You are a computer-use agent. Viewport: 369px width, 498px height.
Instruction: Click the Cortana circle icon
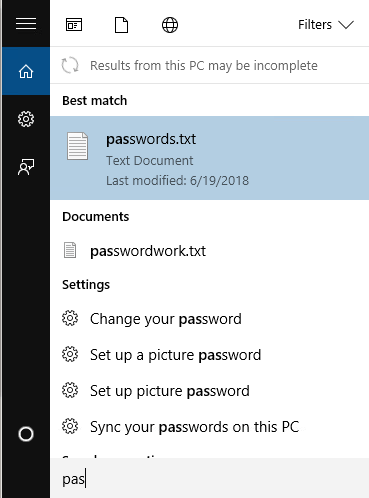(x=26, y=434)
